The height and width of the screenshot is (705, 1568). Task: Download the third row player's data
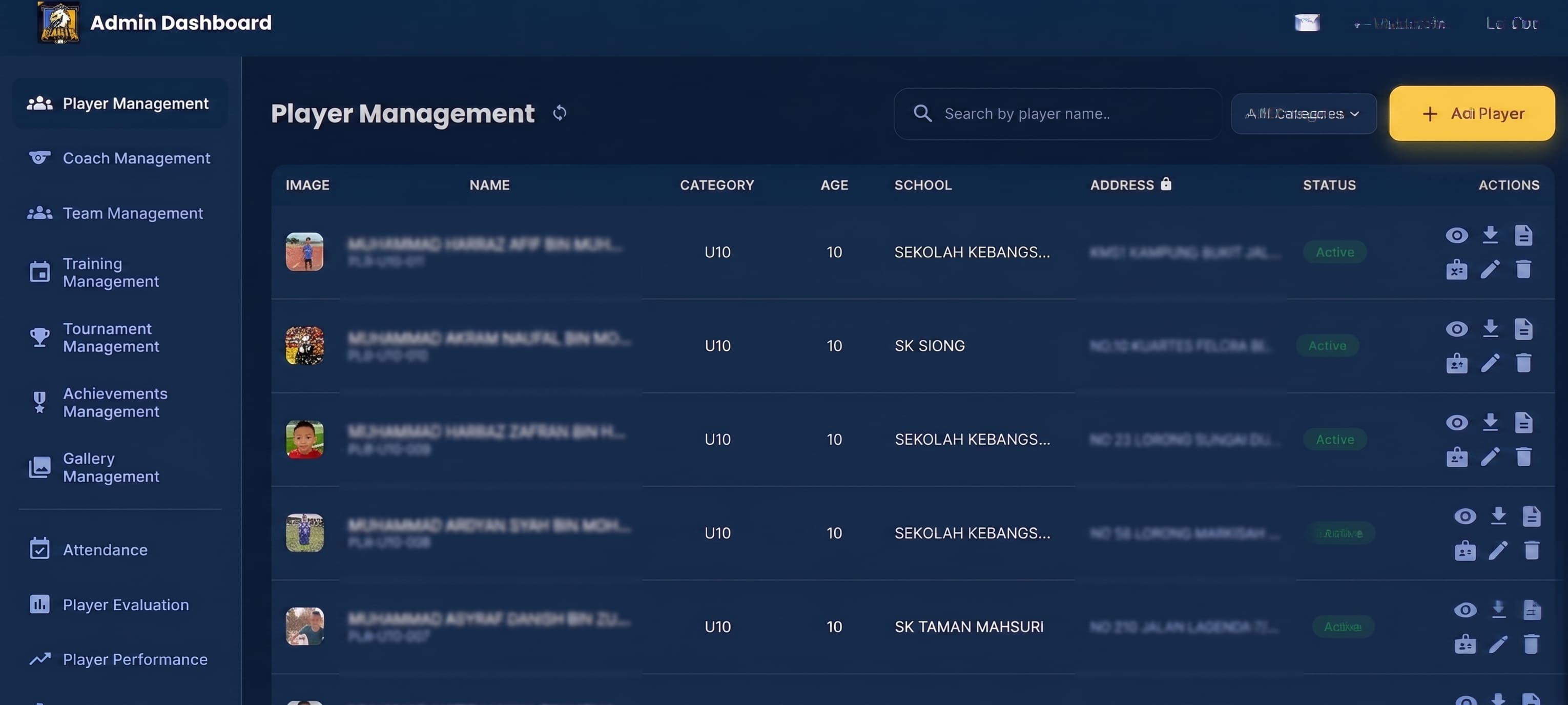click(1490, 423)
